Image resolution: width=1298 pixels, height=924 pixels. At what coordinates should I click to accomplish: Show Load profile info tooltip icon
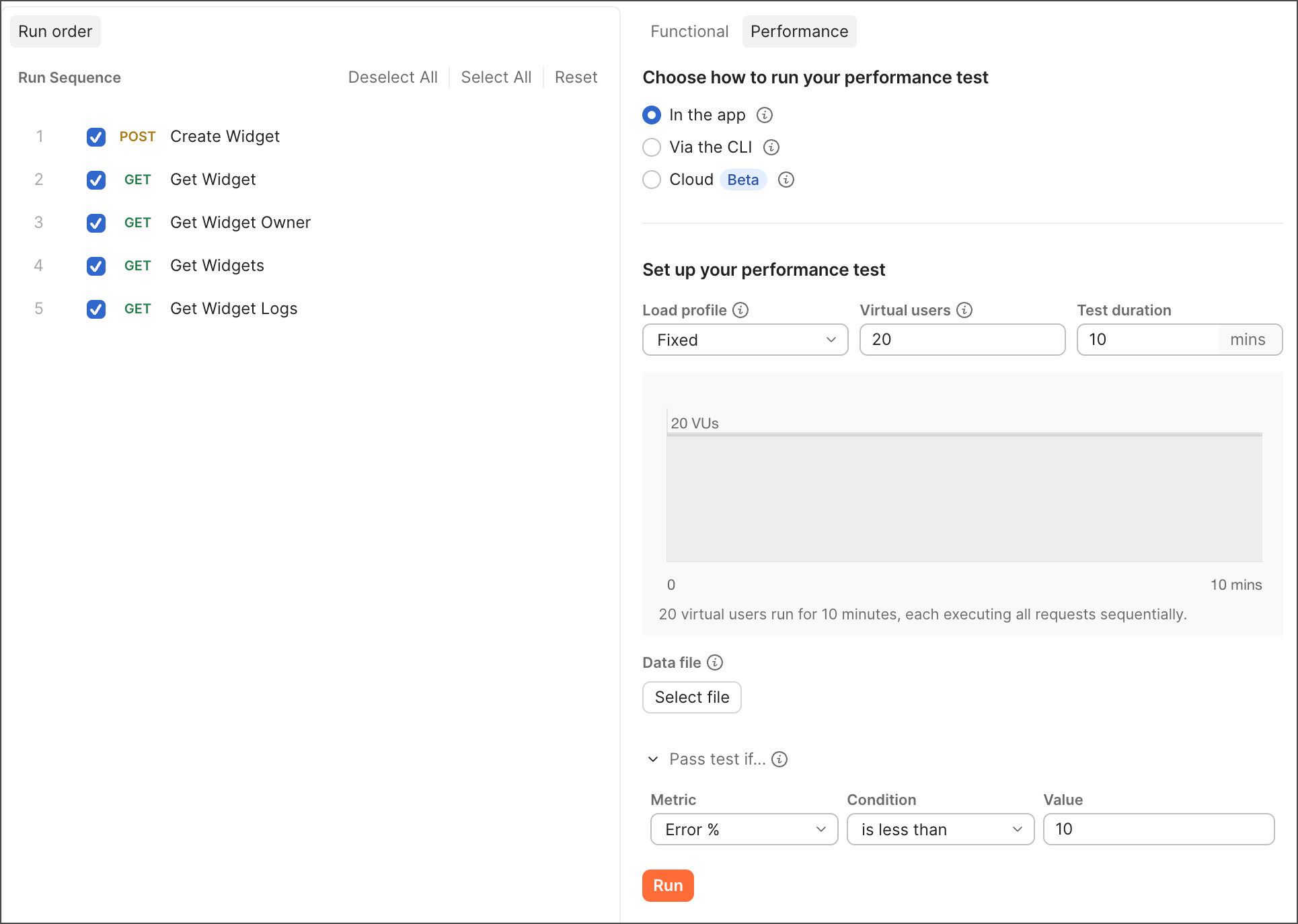coord(740,310)
